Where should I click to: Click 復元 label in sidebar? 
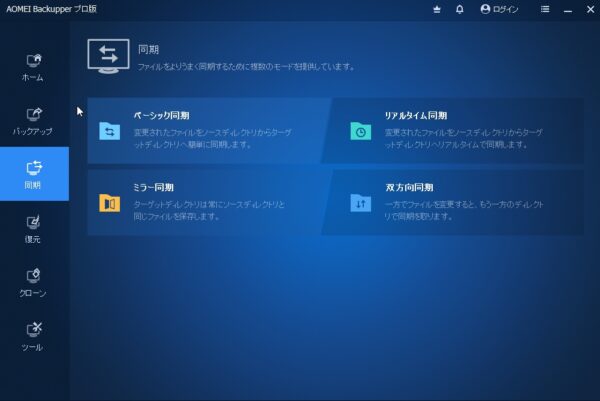33,240
